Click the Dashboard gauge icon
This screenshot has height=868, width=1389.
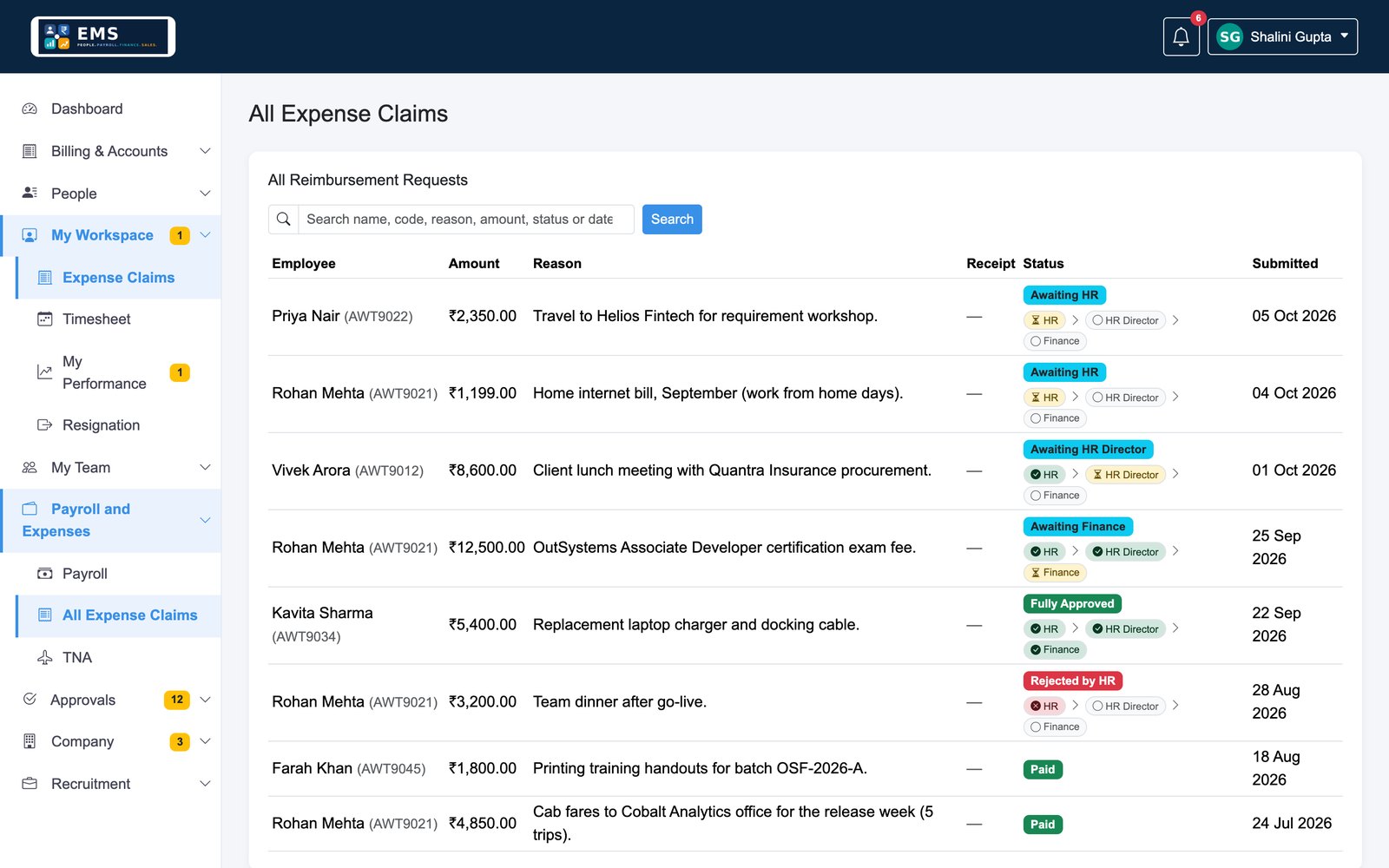(30, 108)
